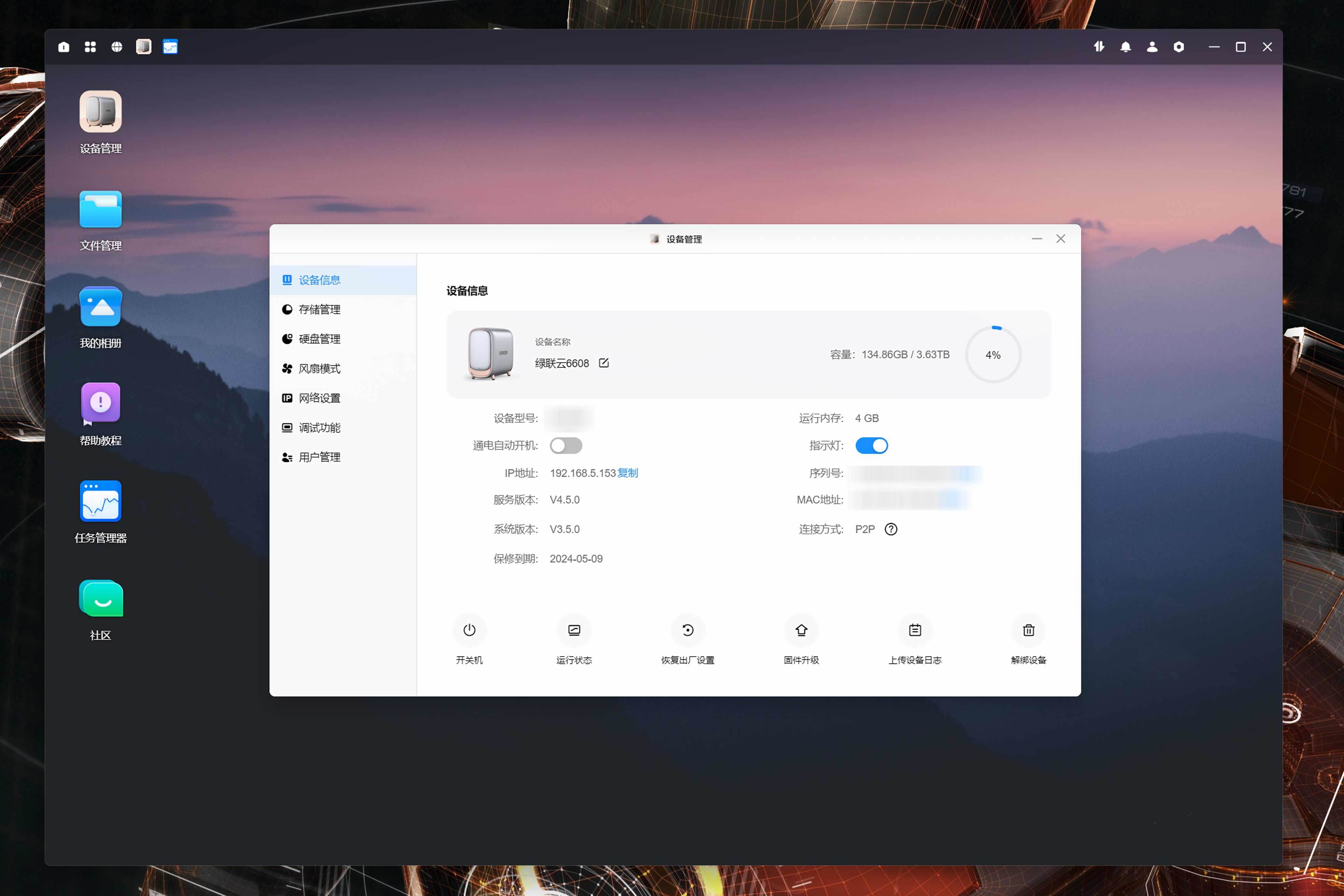This screenshot has width=1344, height=896.
Task: Open the running status monitor icon
Action: coord(574,630)
